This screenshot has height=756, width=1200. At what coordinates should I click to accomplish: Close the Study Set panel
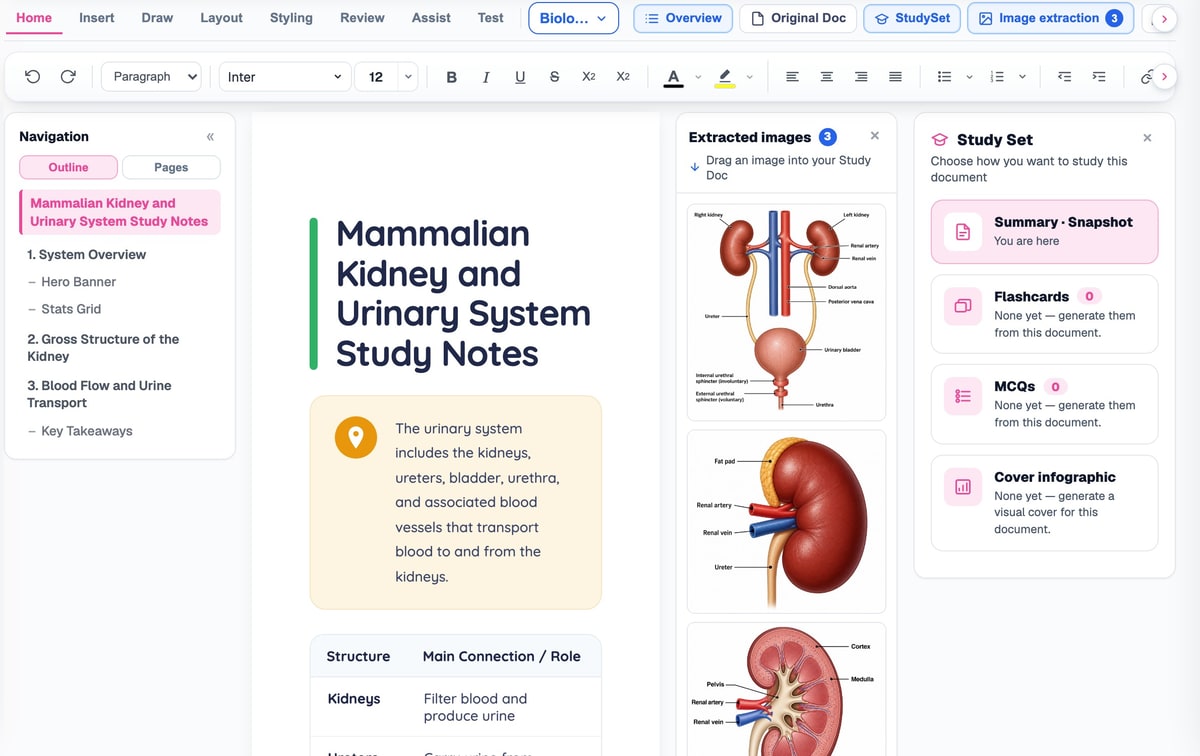pos(1147,138)
